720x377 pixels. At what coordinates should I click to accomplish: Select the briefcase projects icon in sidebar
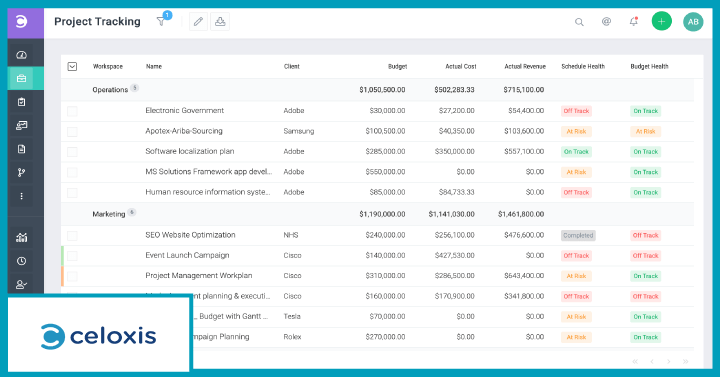[22, 79]
